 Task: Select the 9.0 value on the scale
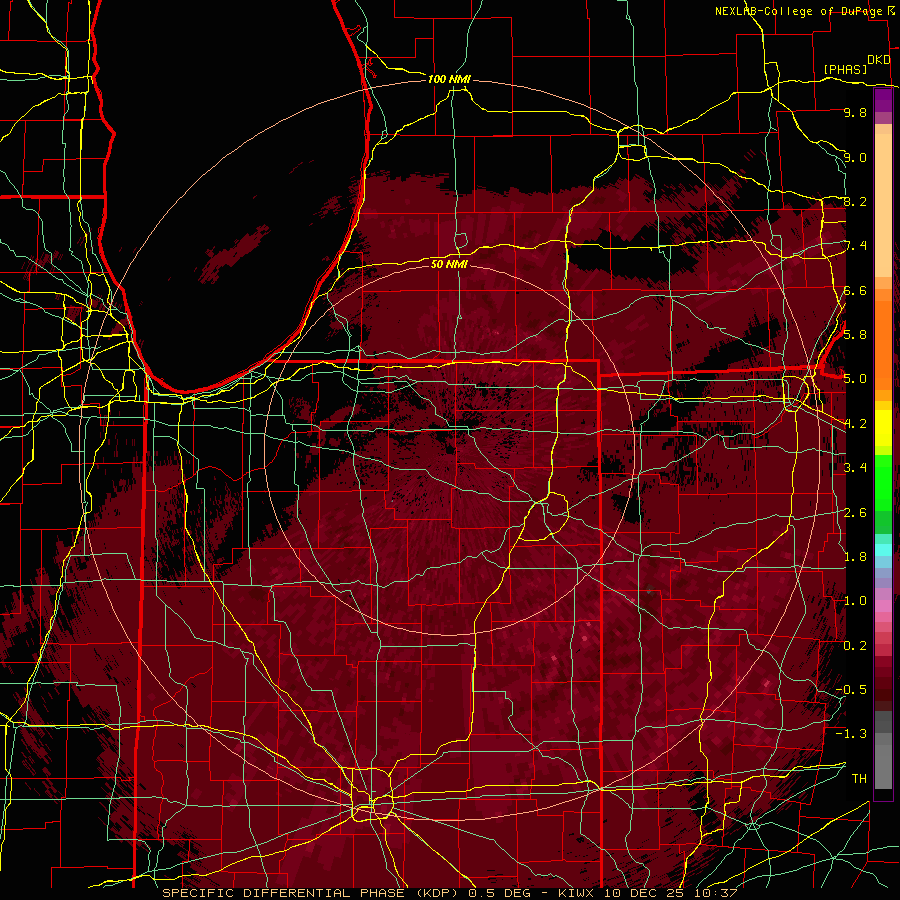tap(855, 157)
